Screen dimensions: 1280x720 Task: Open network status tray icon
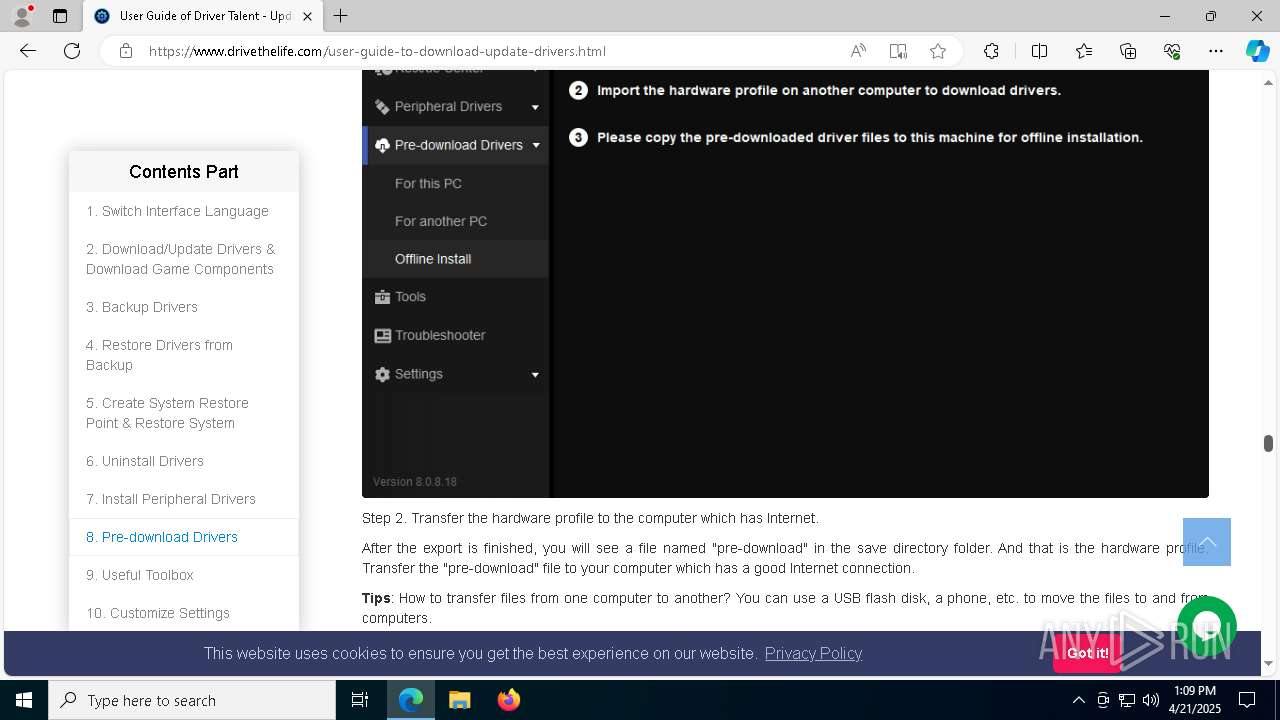(x=1127, y=700)
